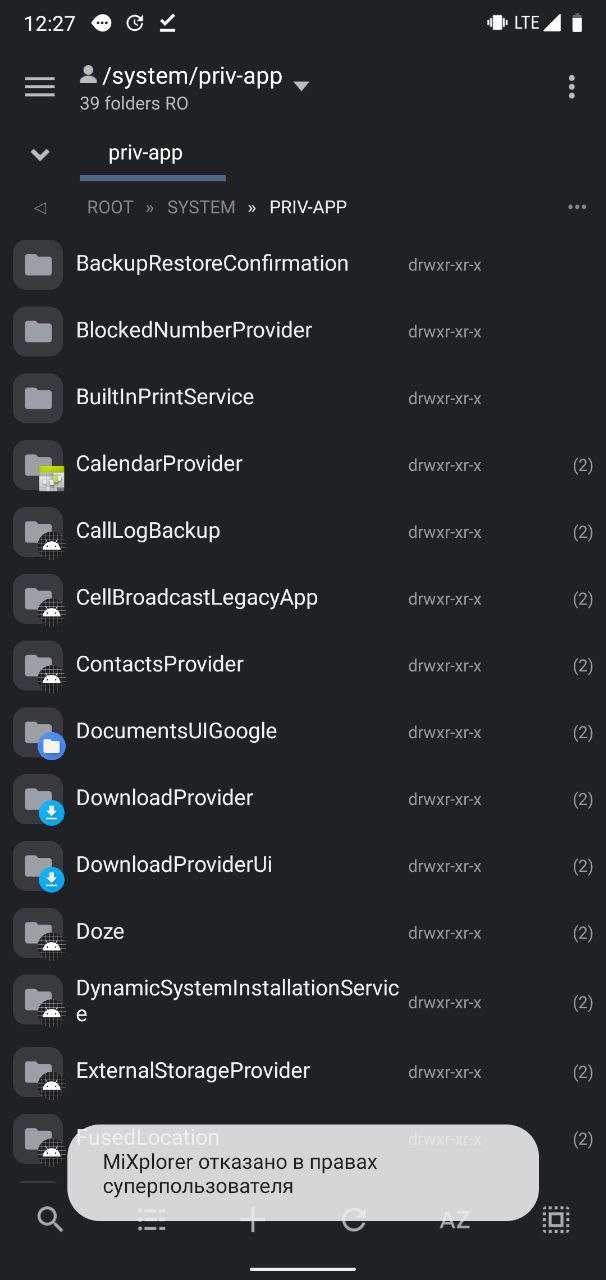The width and height of the screenshot is (606, 1280).
Task: Select the priv-app tab
Action: pos(146,153)
